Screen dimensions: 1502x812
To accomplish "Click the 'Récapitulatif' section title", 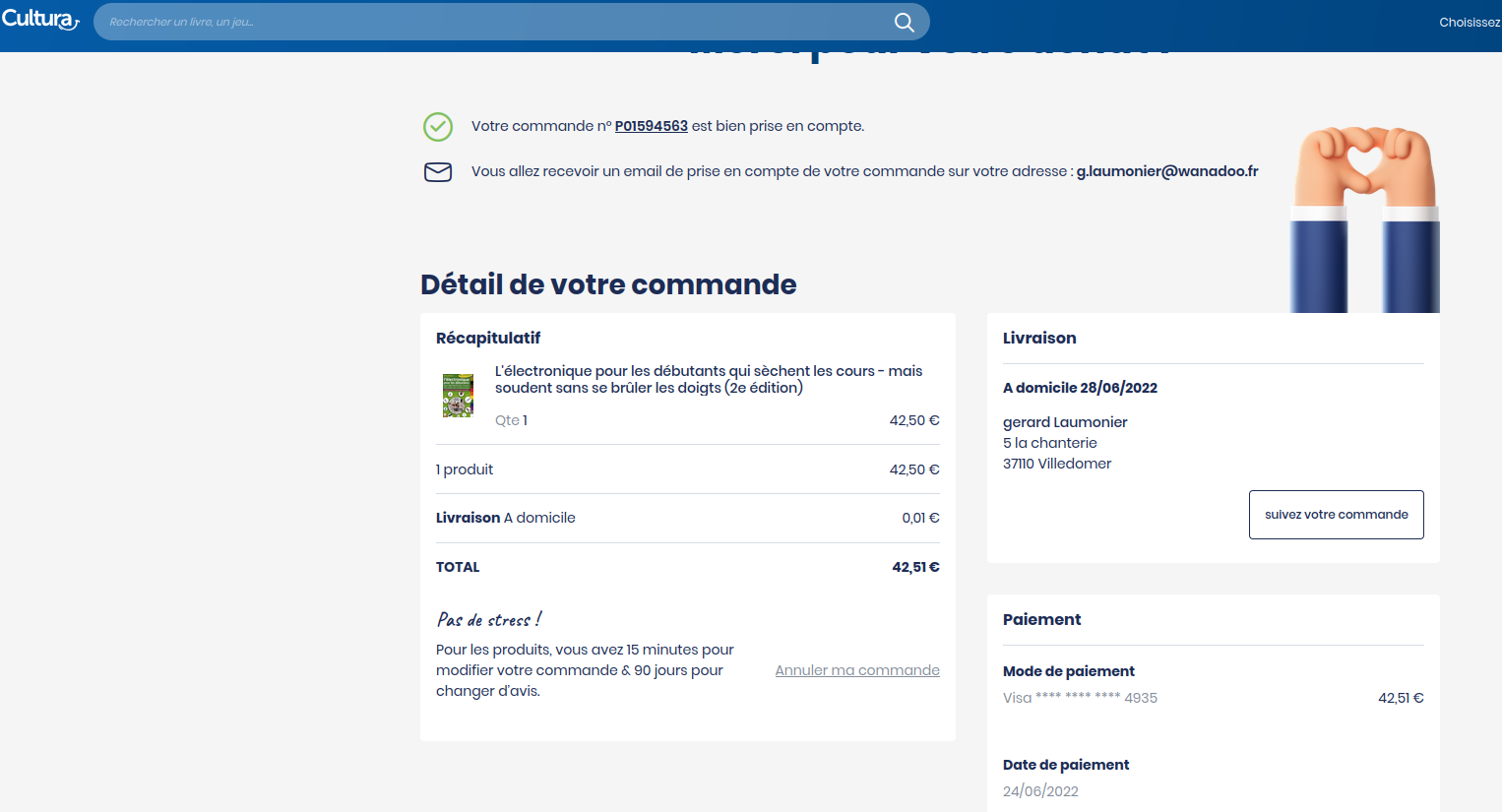I will click(x=488, y=338).
